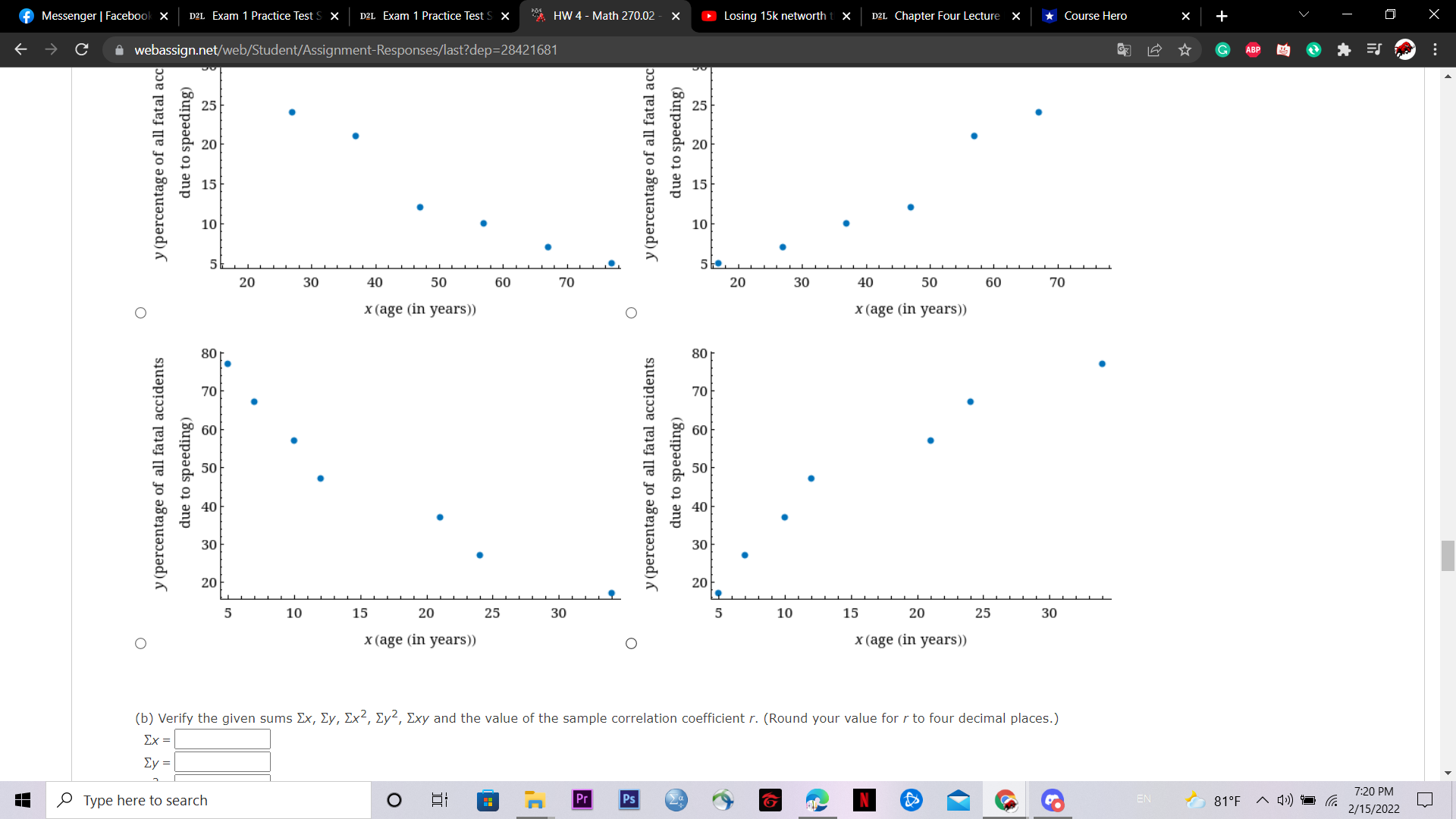Image resolution: width=1456 pixels, height=819 pixels.
Task: Show hidden system tray icons
Action: (1262, 800)
